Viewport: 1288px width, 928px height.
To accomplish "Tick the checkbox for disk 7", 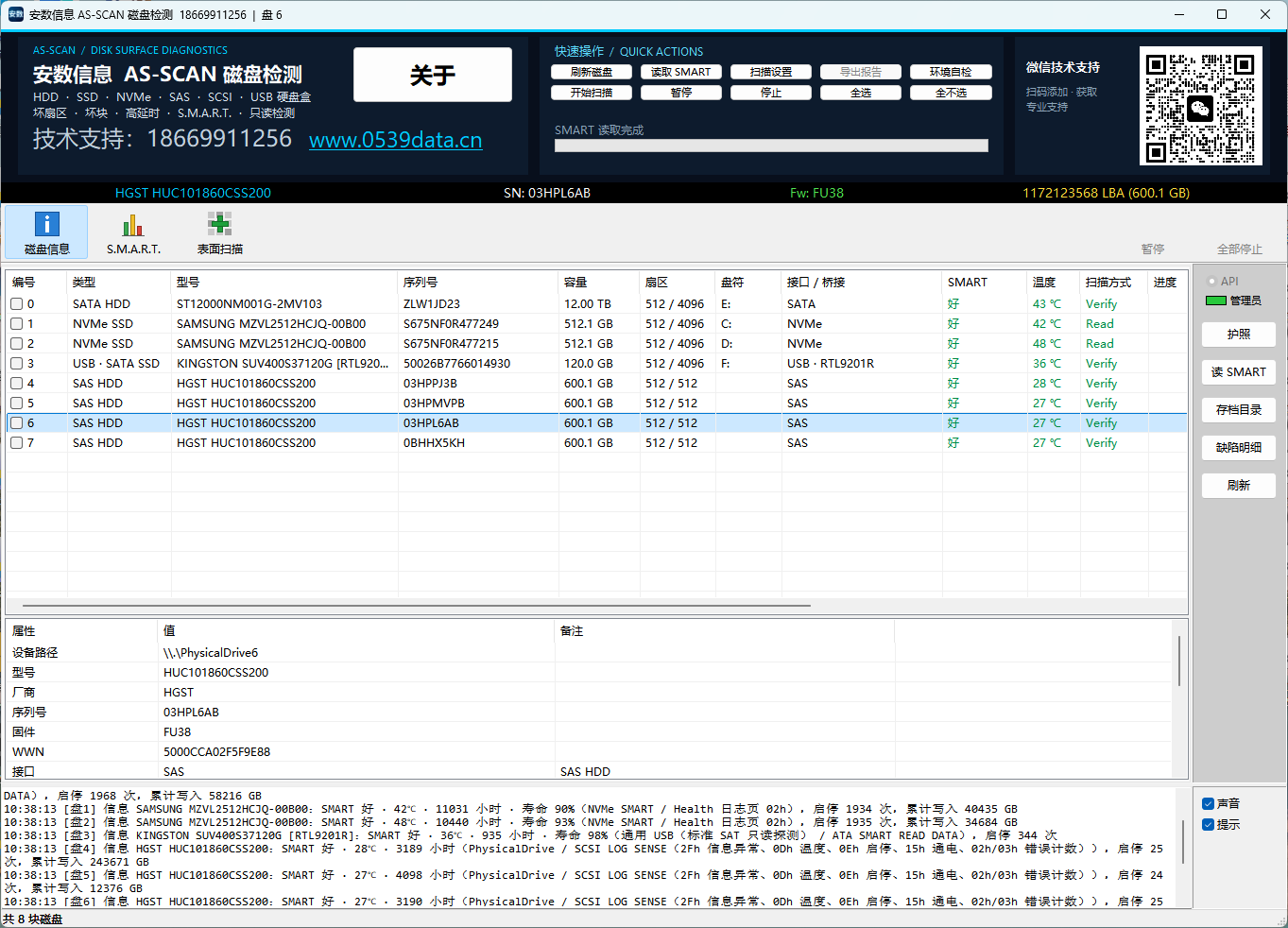I will (17, 443).
